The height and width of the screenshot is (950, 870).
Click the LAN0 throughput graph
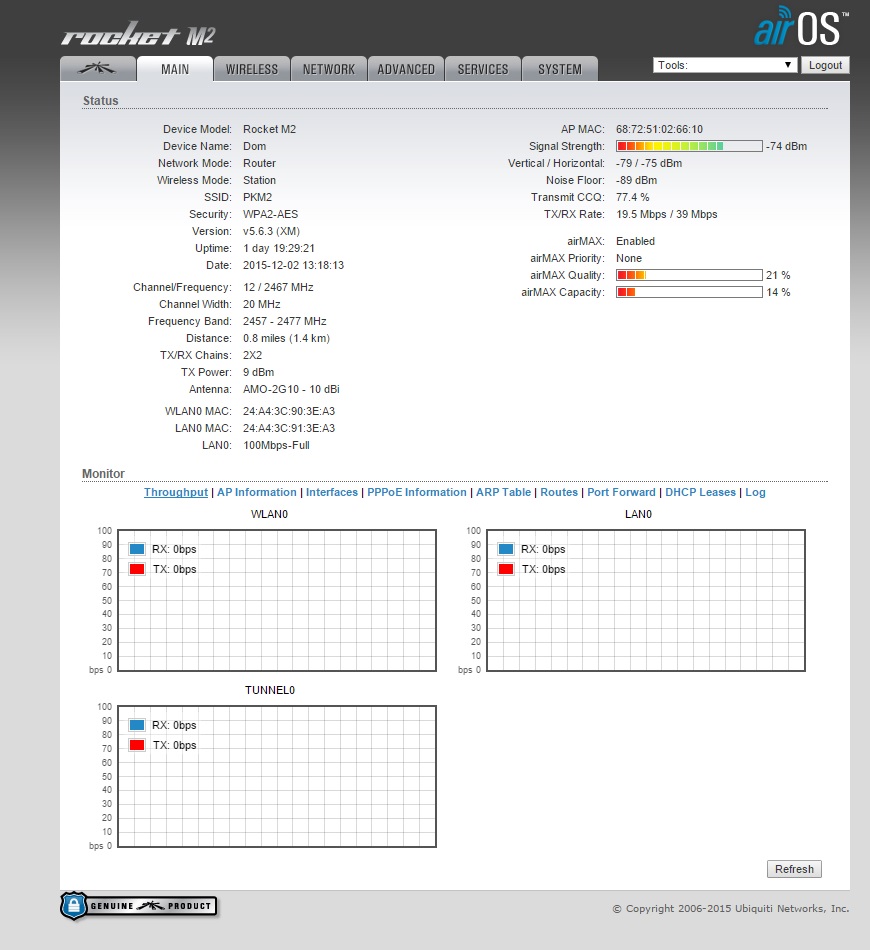pos(646,600)
